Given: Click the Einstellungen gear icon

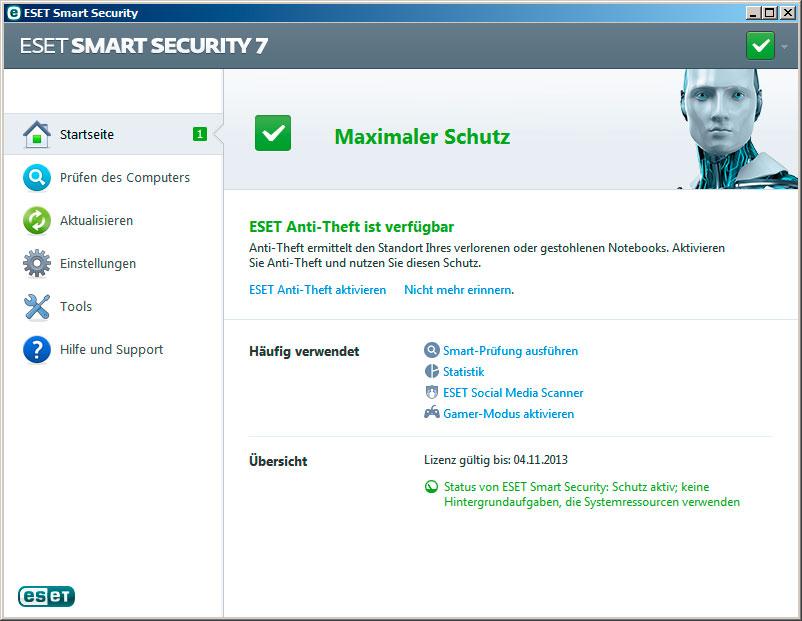Looking at the screenshot, I should coord(38,263).
